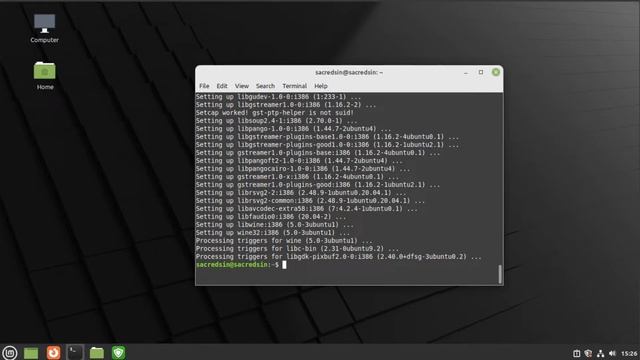The height and width of the screenshot is (360, 640).
Task: Click the leftmost system tray icon
Action: point(576,353)
